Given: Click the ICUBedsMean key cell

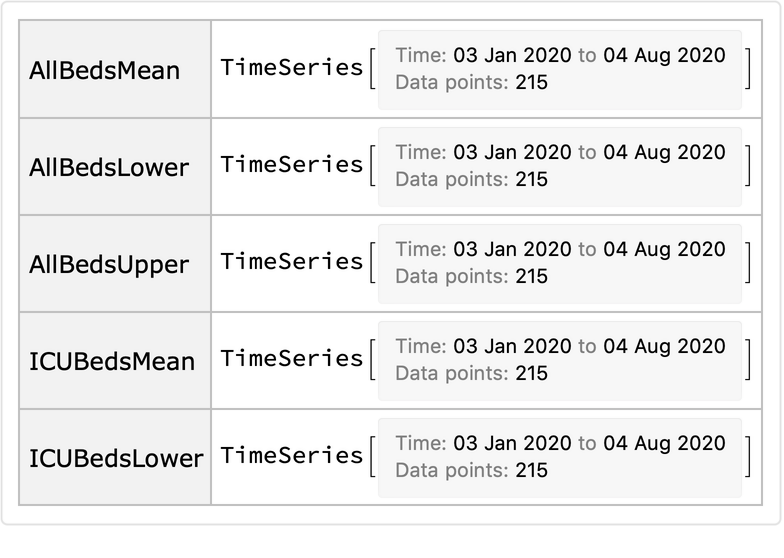Looking at the screenshot, I should [112, 361].
